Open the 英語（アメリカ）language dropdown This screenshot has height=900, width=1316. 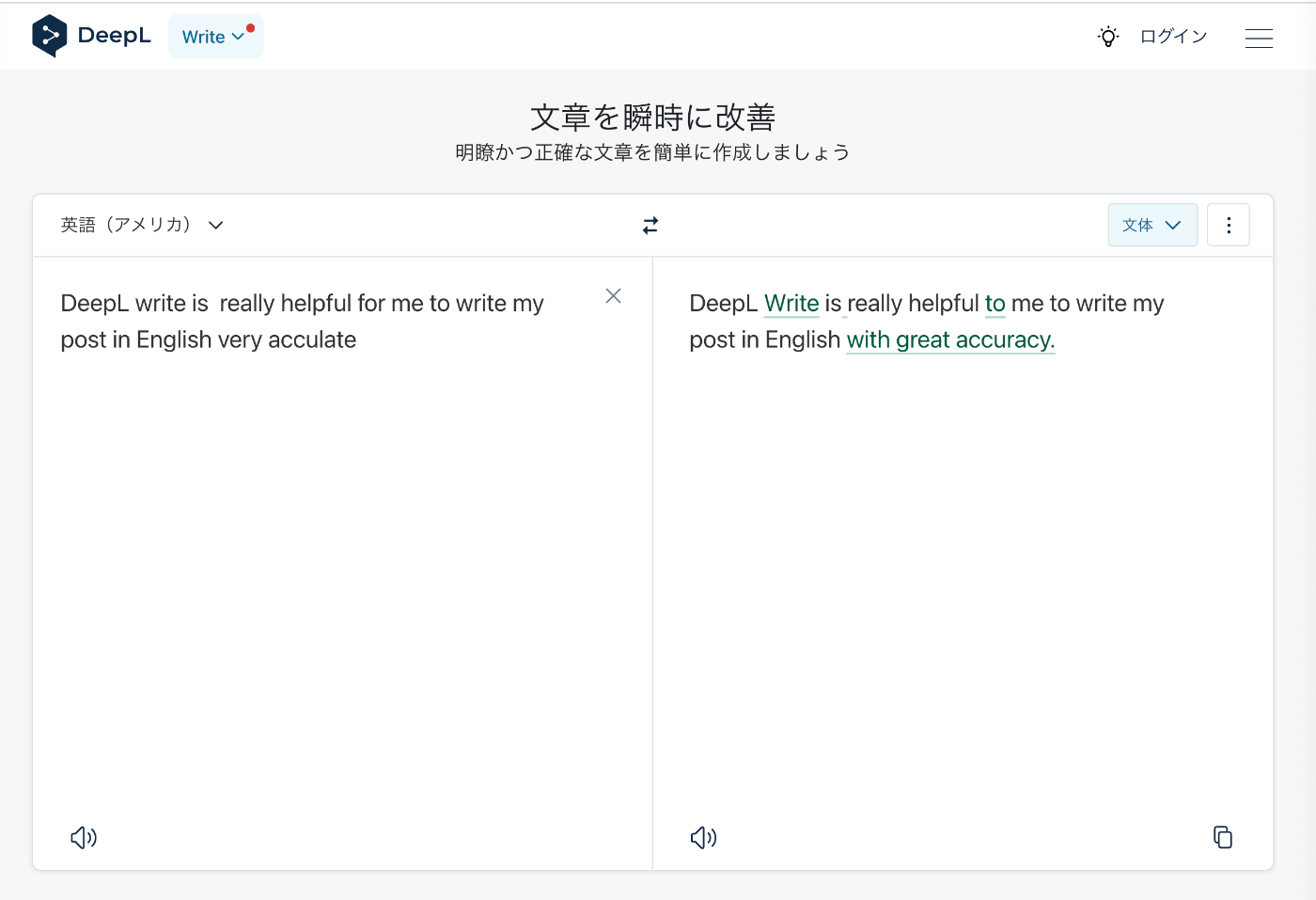[142, 225]
